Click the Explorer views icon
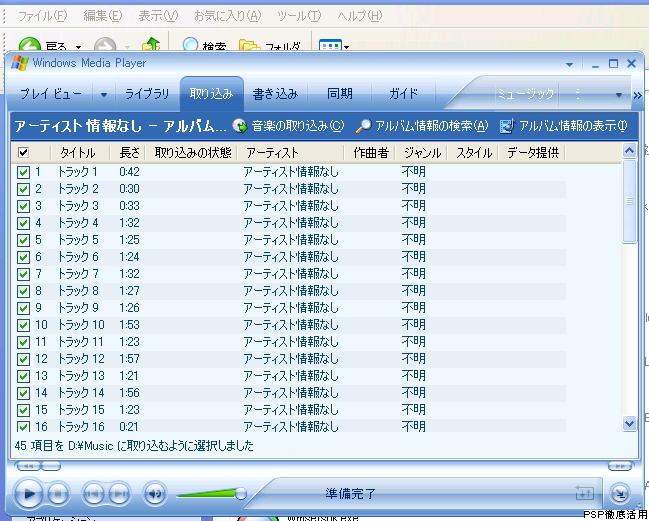649x521 pixels. (330, 45)
